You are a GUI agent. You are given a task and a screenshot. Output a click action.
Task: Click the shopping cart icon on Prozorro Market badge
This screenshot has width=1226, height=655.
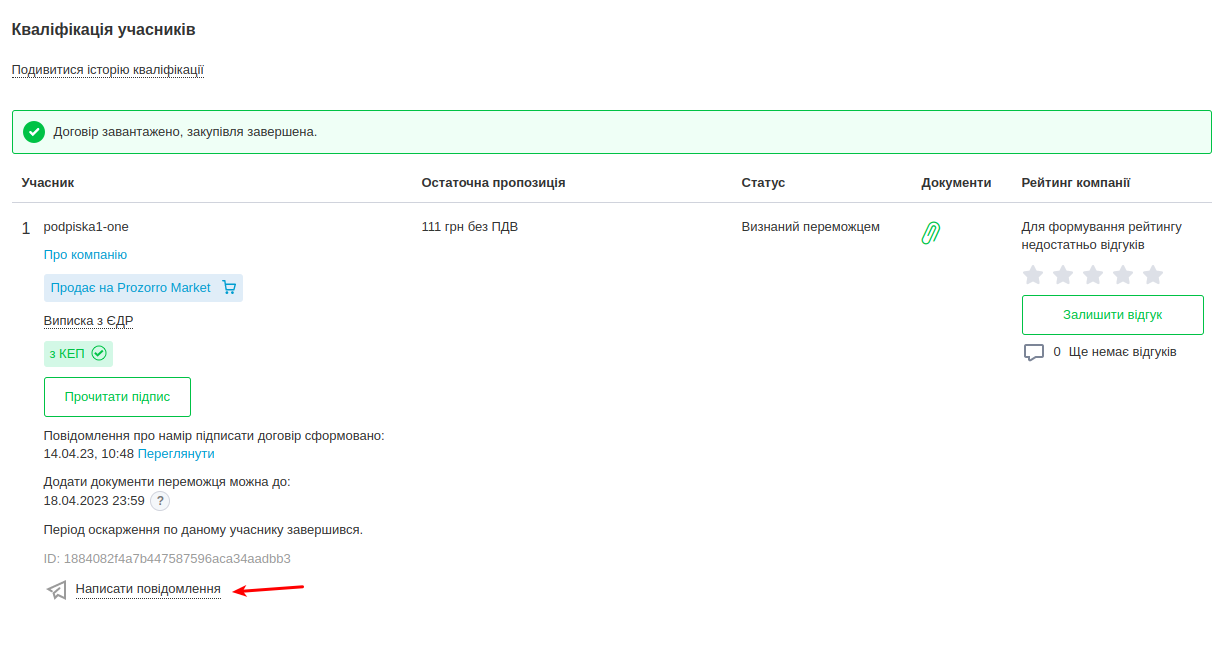click(229, 288)
